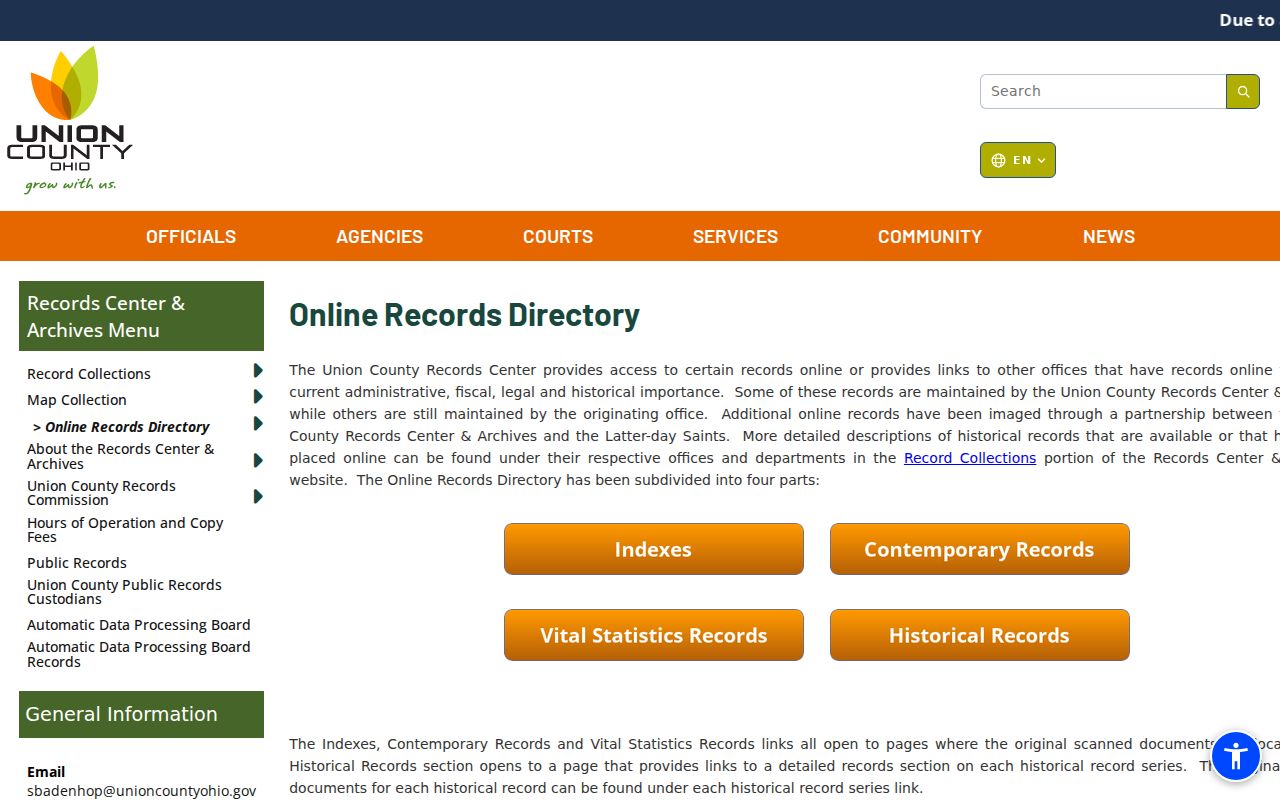
Task: Expand the Online Records Directory submenu arrow
Action: click(258, 423)
